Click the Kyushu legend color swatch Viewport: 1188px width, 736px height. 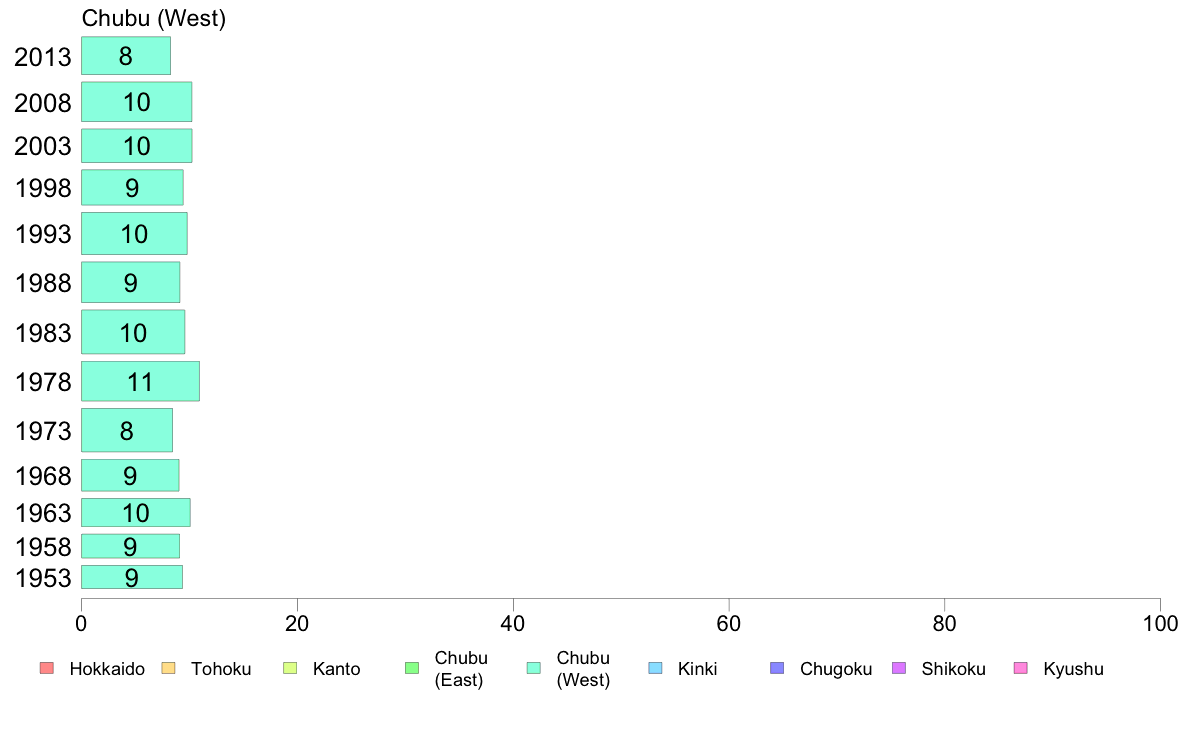(x=1021, y=668)
